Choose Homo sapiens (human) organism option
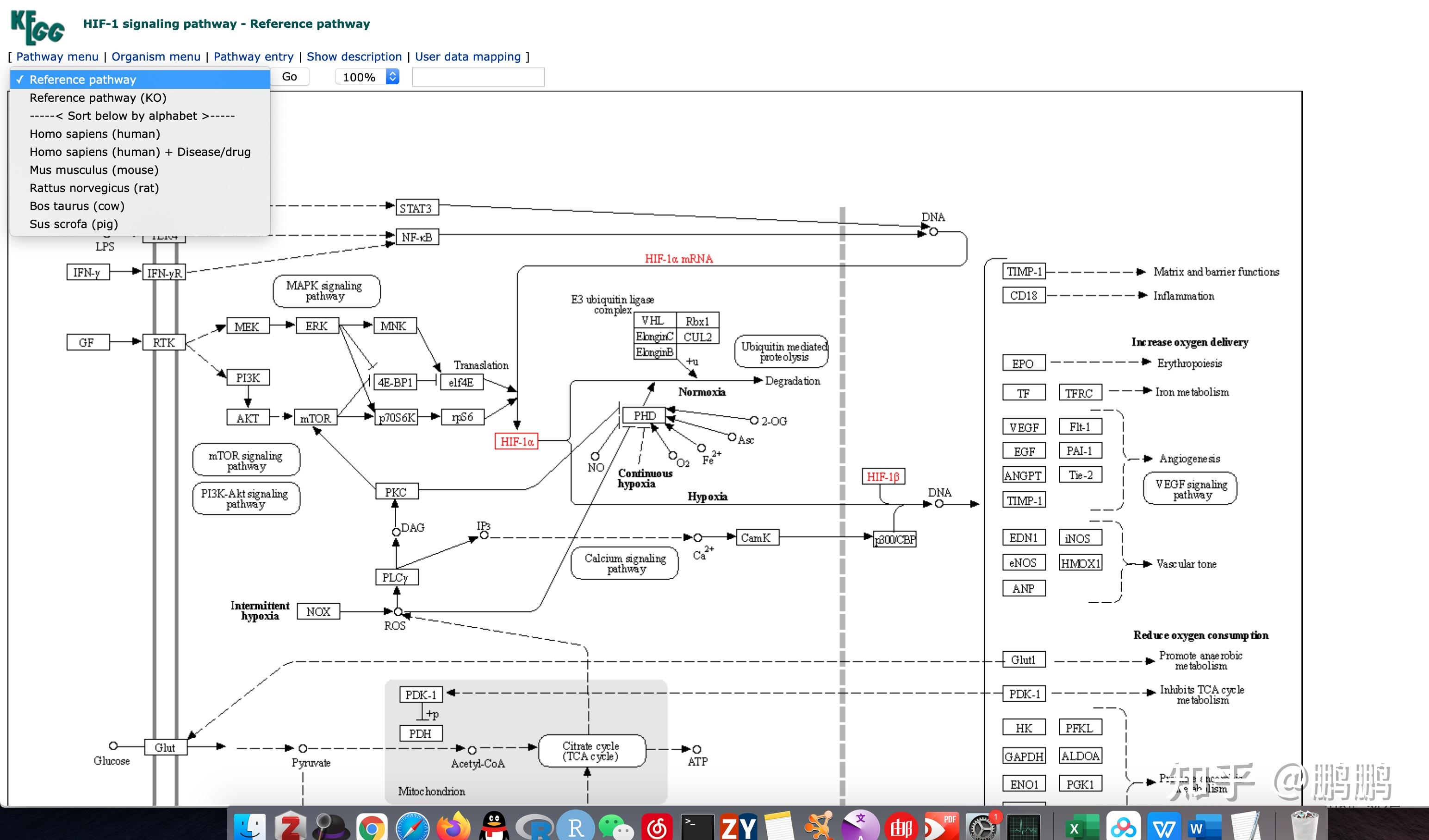The height and width of the screenshot is (840, 1429). point(95,134)
